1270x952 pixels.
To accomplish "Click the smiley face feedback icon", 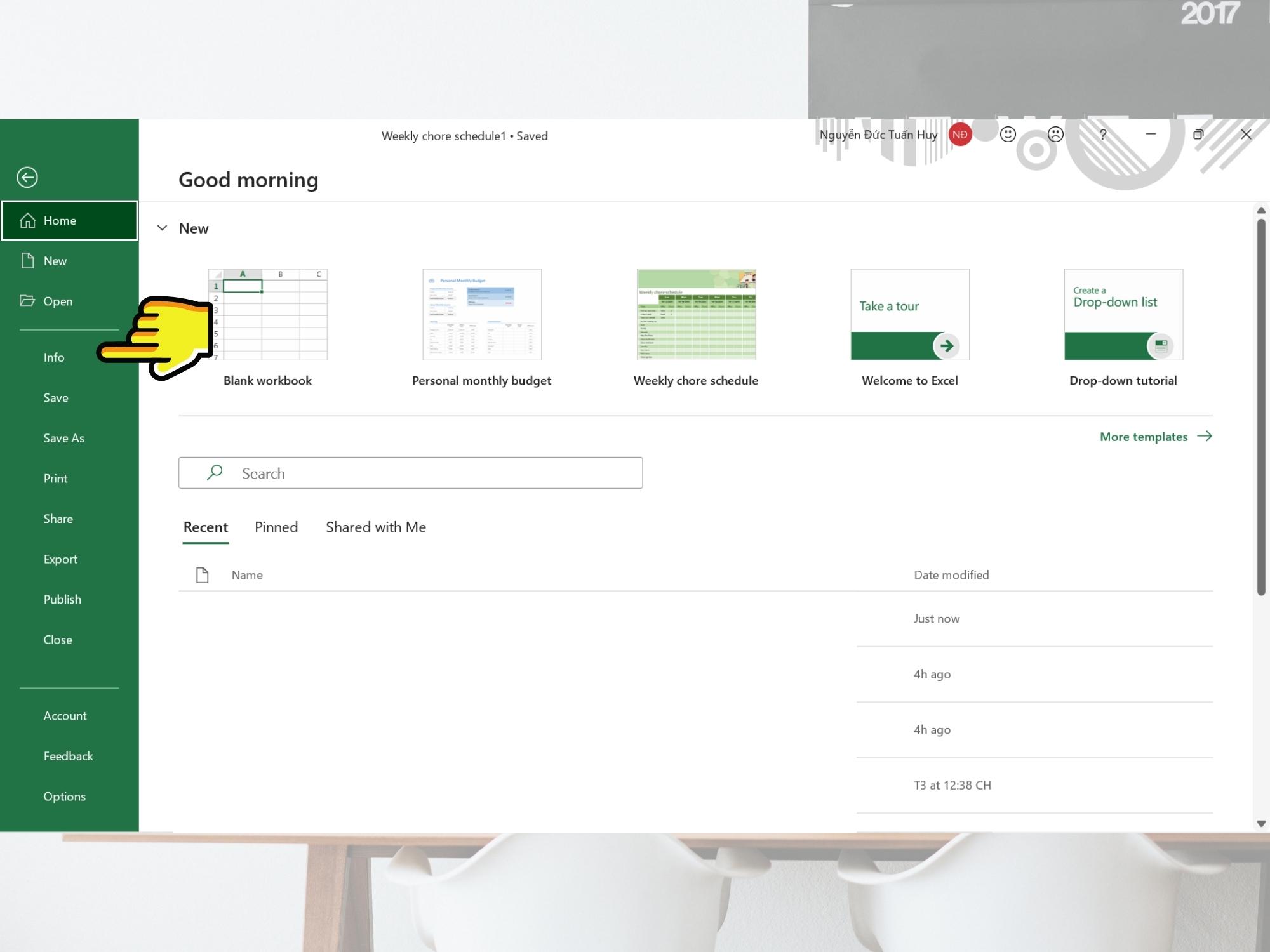I will pyautogui.click(x=1008, y=135).
